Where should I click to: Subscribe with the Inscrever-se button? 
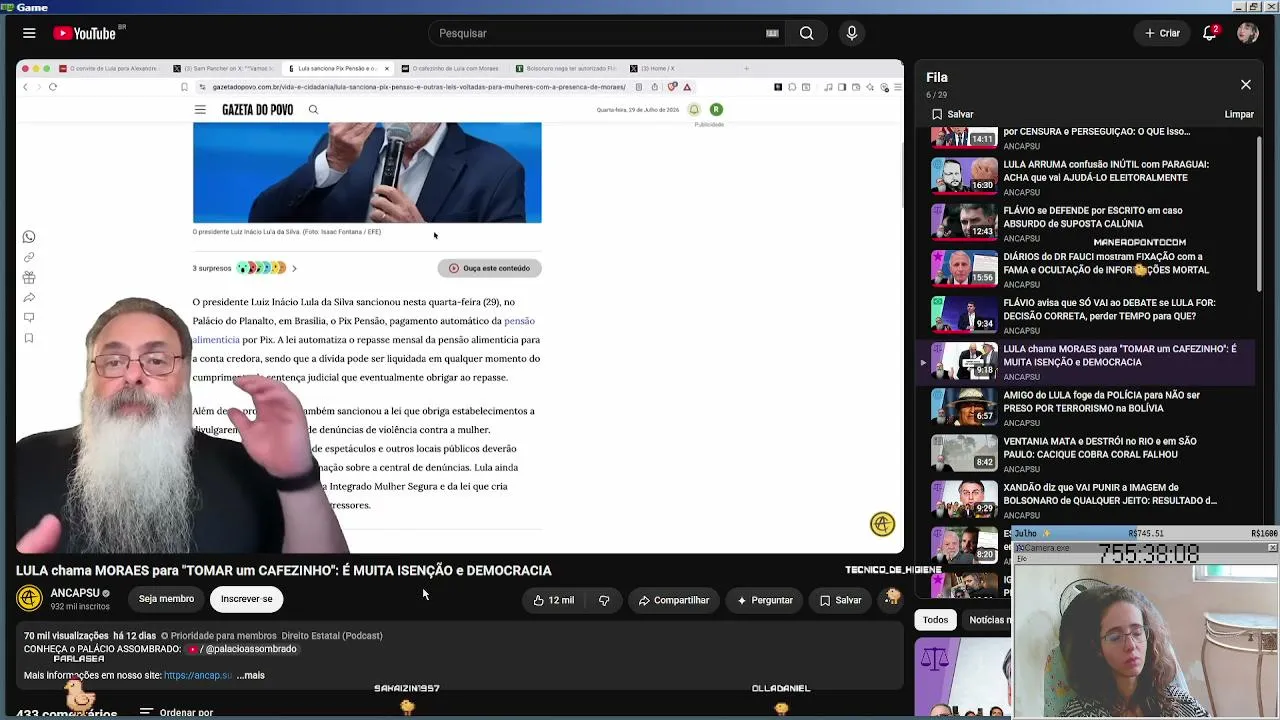pyautogui.click(x=246, y=599)
